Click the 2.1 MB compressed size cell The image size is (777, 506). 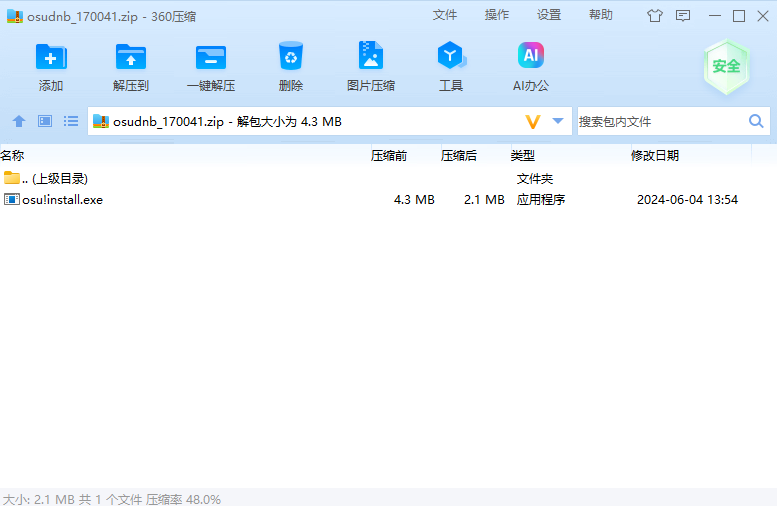[484, 200]
